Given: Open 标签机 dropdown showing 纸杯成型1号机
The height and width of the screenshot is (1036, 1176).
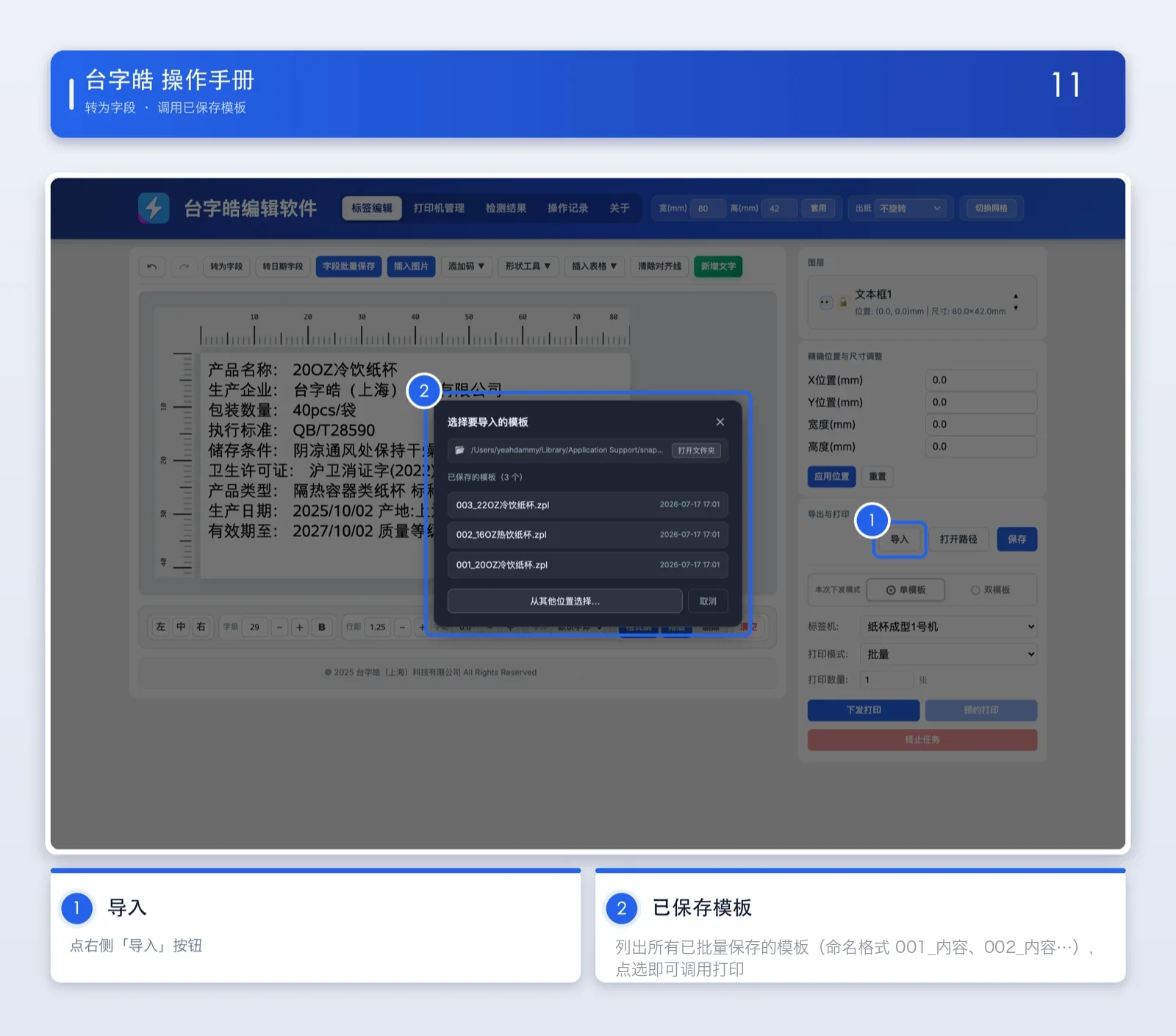Looking at the screenshot, I should [x=948, y=627].
